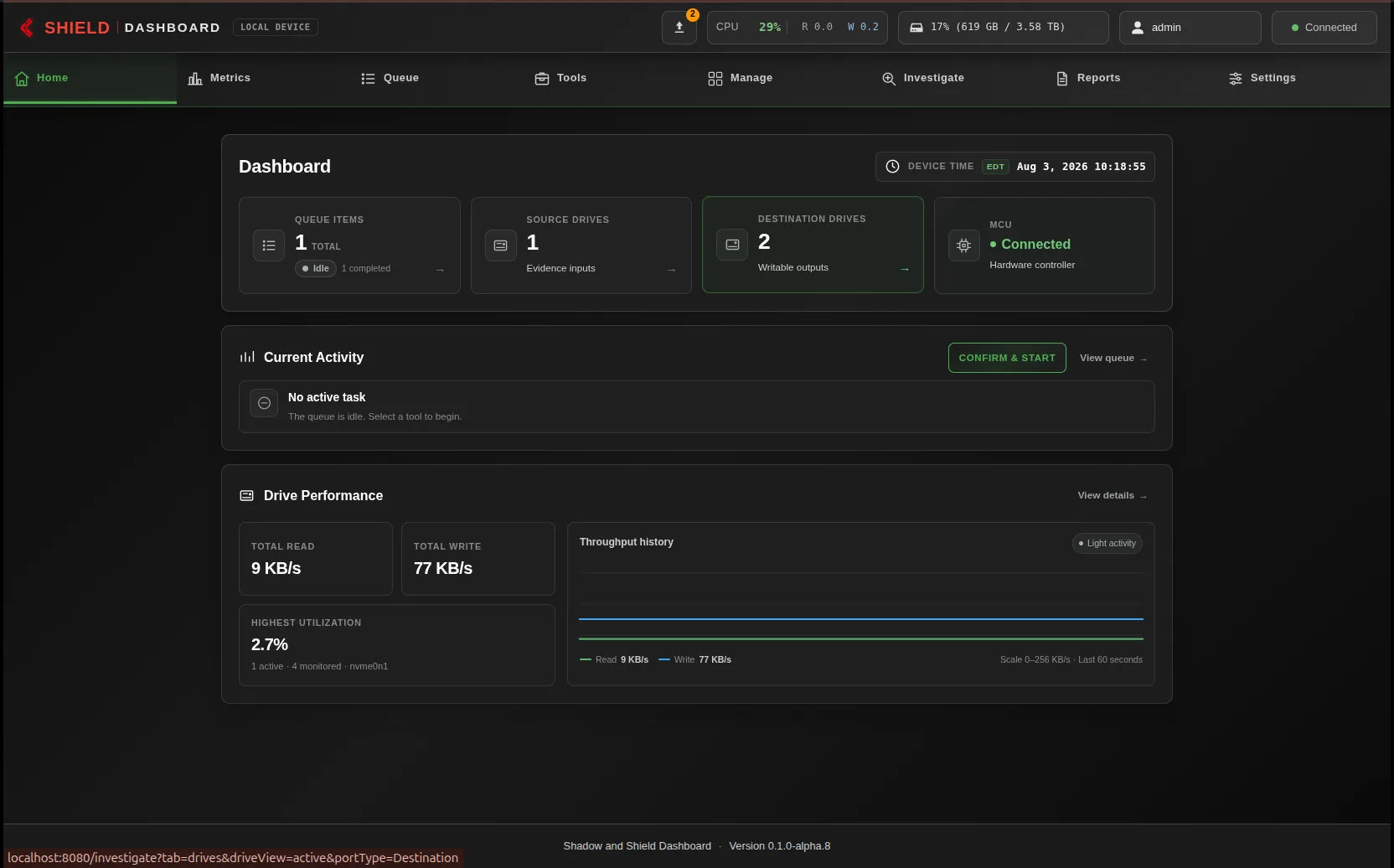Click the red SHIELD logo icon
The width and height of the screenshot is (1394, 868).
tap(27, 28)
